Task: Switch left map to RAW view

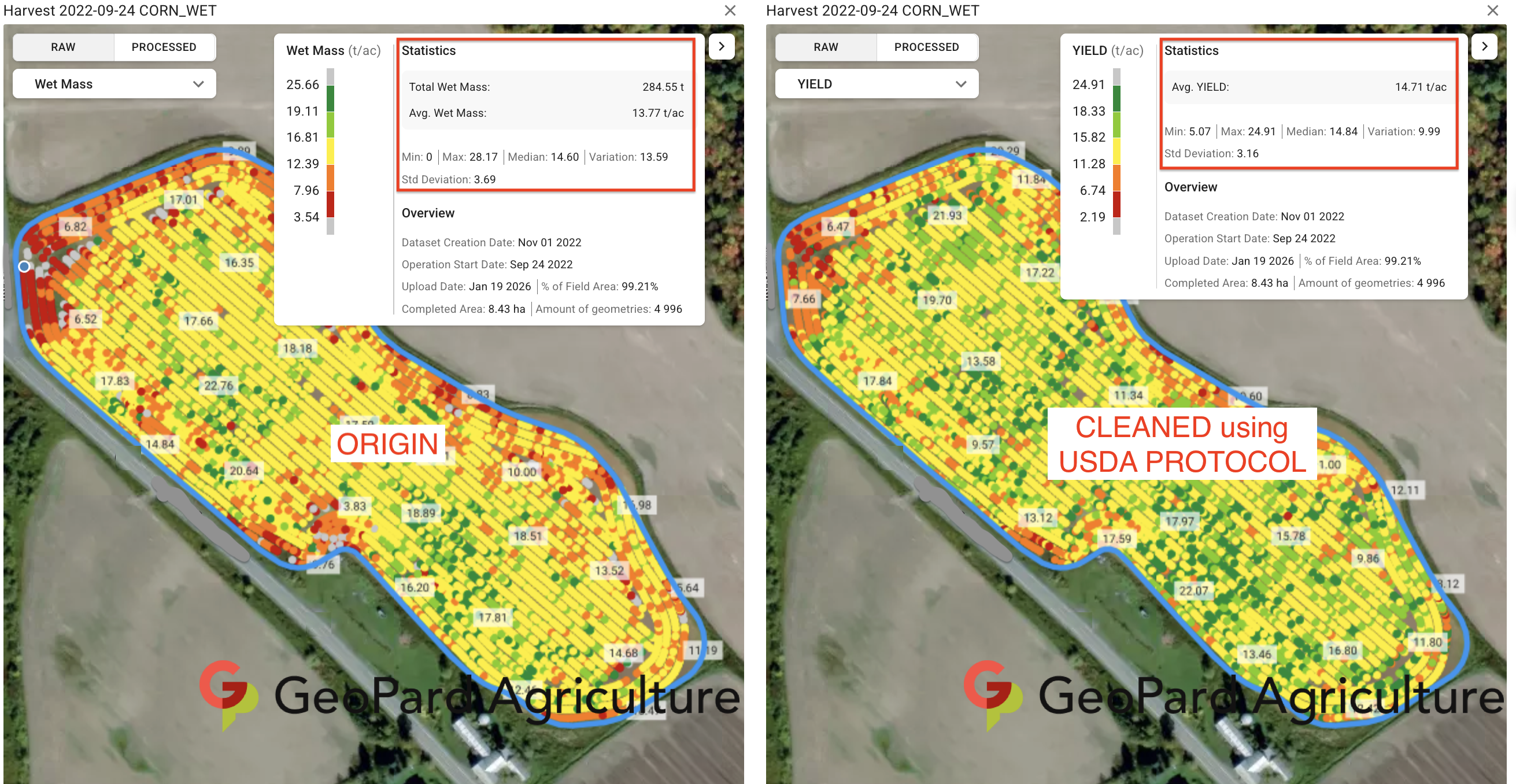Action: point(63,47)
